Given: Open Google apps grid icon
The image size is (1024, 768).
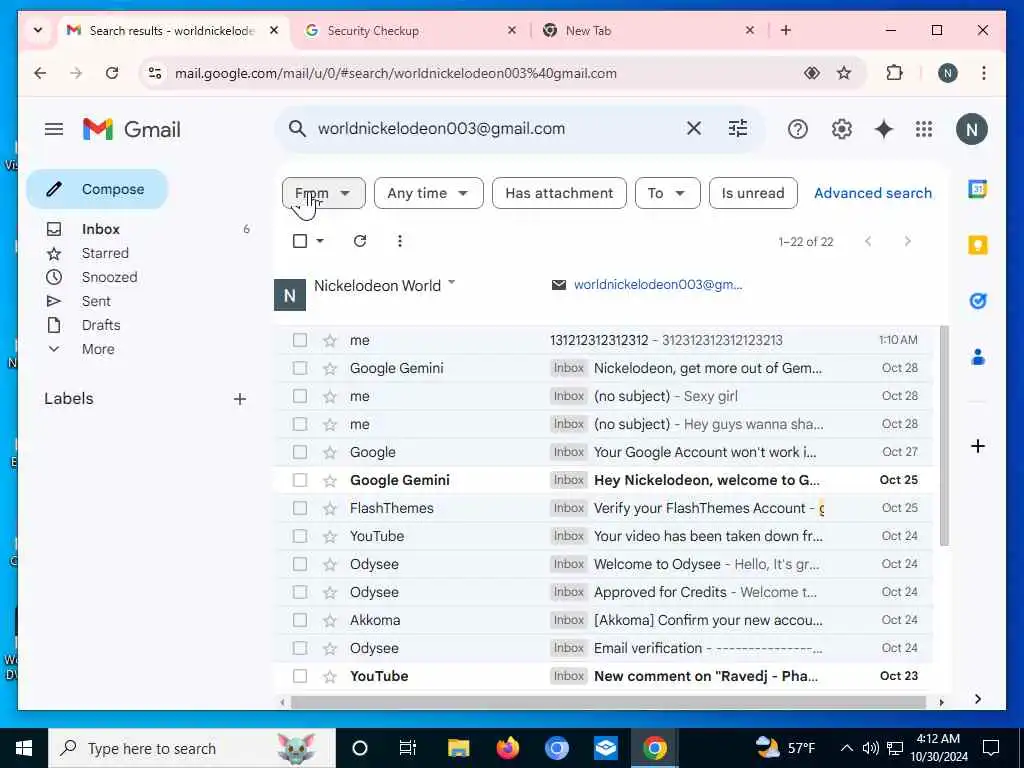Looking at the screenshot, I should pos(924,129).
